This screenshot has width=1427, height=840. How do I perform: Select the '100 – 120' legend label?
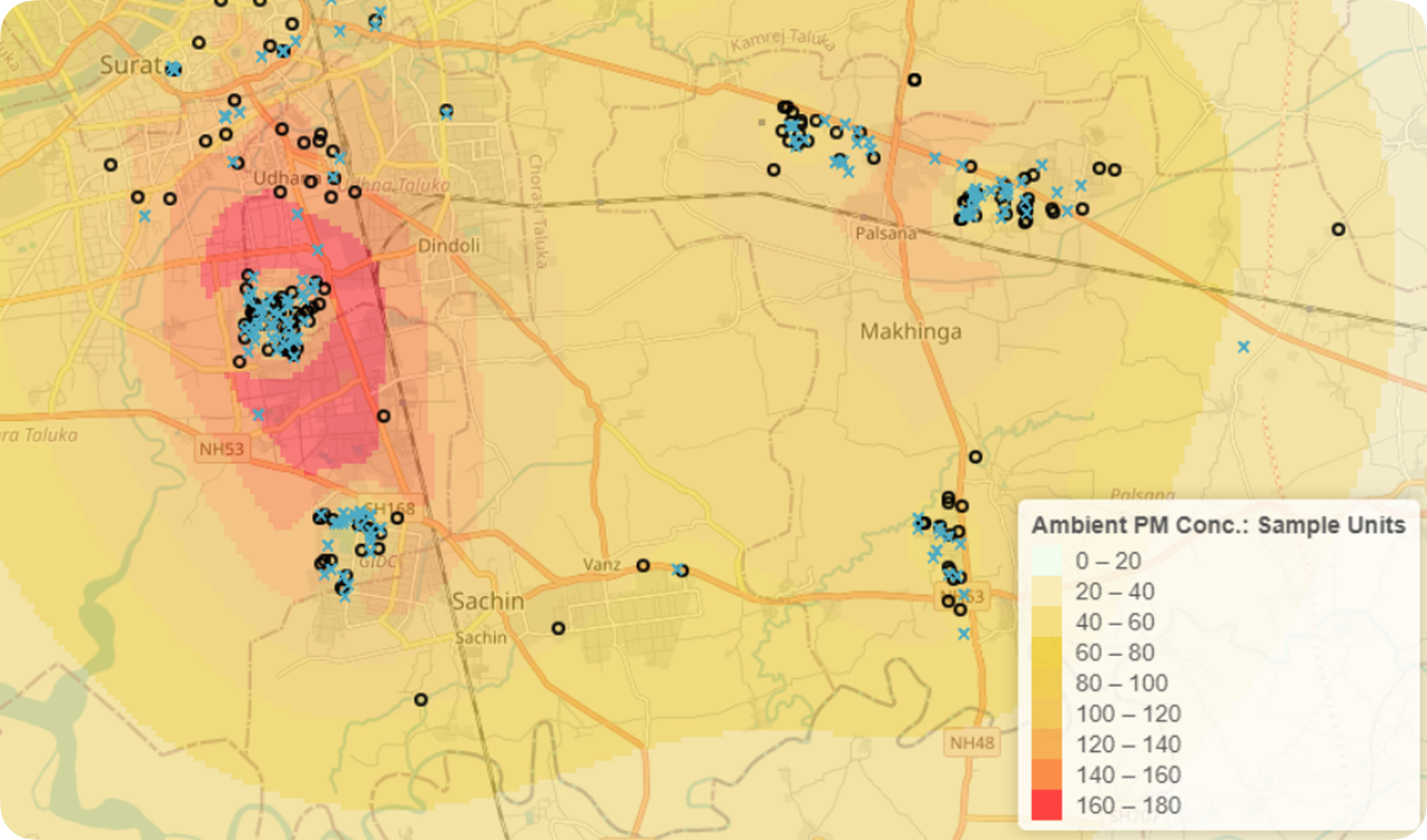coord(1128,714)
